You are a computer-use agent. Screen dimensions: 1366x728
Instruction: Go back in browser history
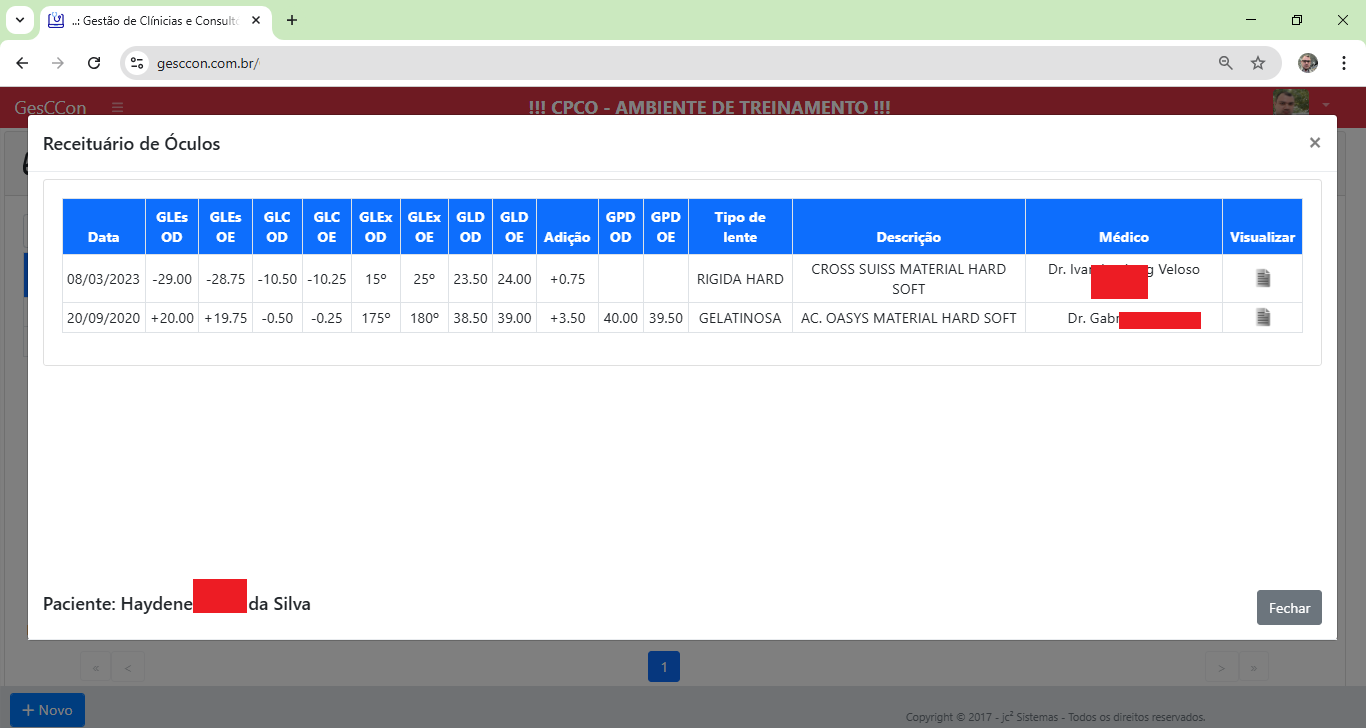tap(23, 63)
